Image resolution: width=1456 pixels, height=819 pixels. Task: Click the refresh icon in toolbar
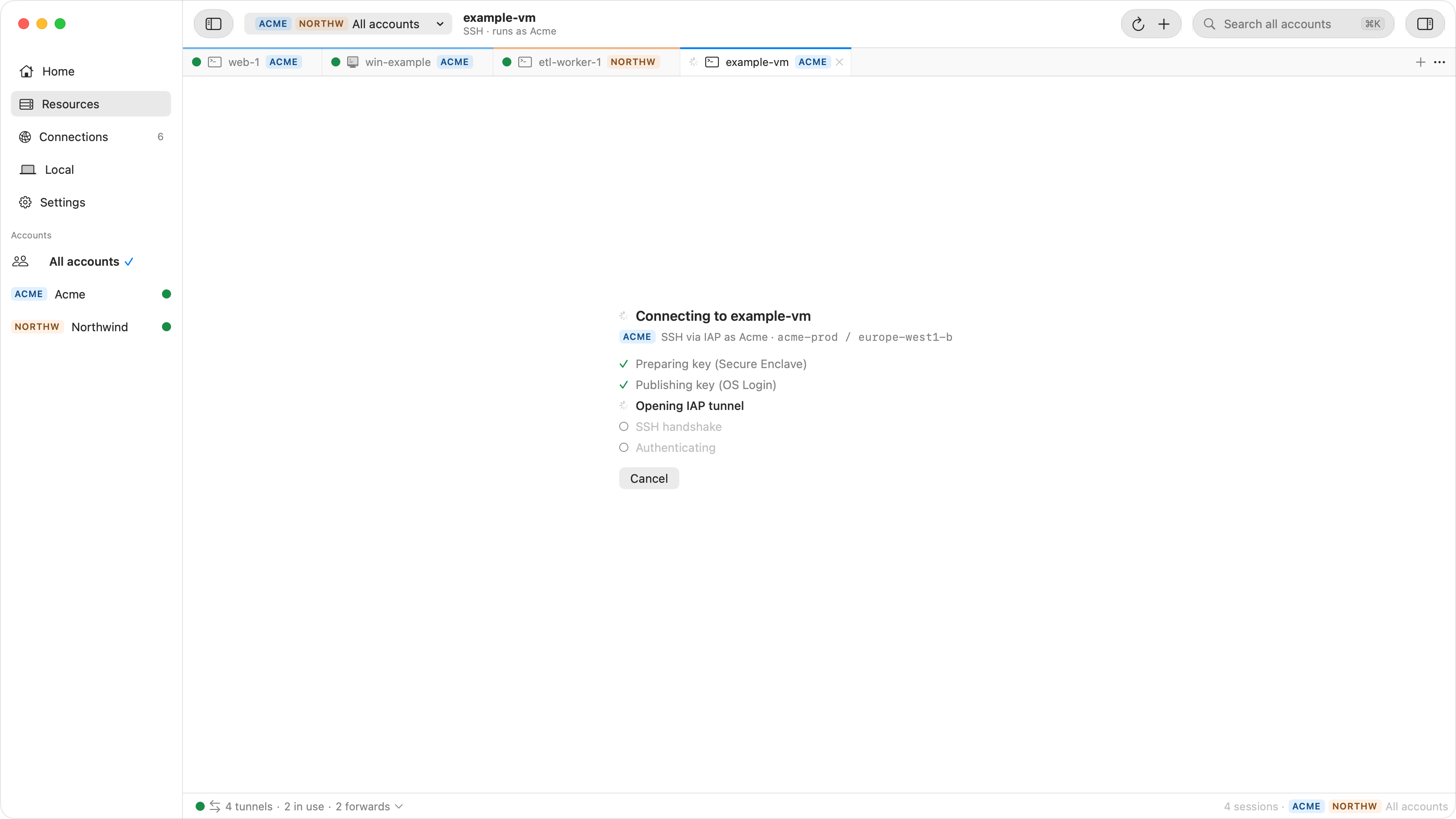coord(1138,24)
